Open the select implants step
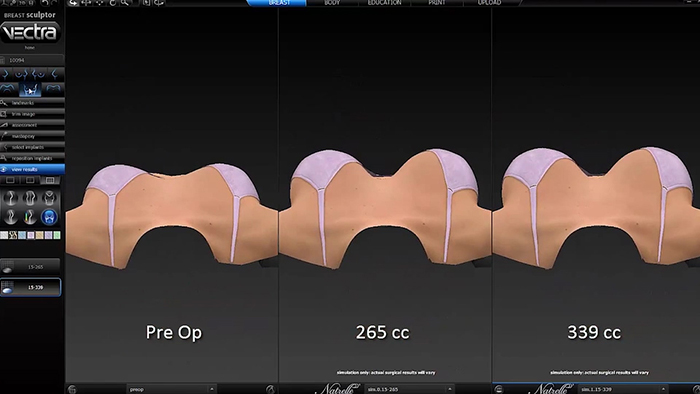Viewport: 700px width, 394px height. (32, 147)
